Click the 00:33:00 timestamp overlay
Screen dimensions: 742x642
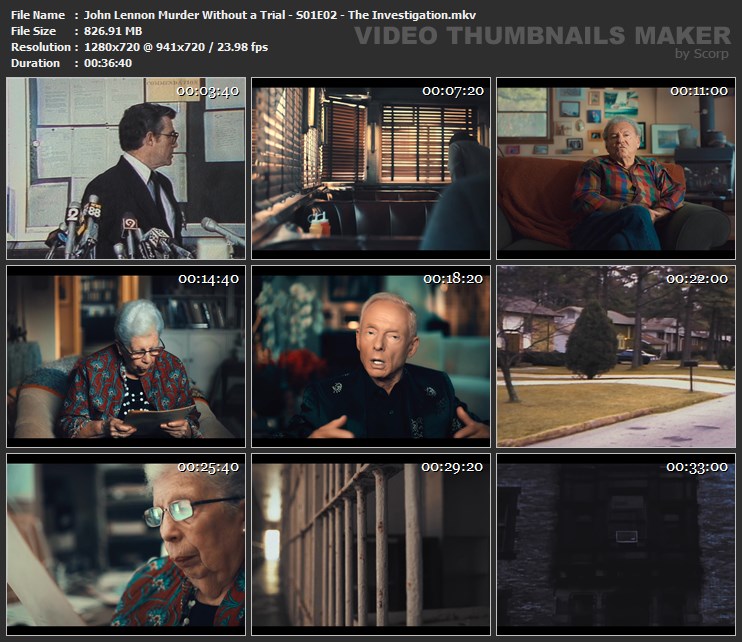pos(697,467)
